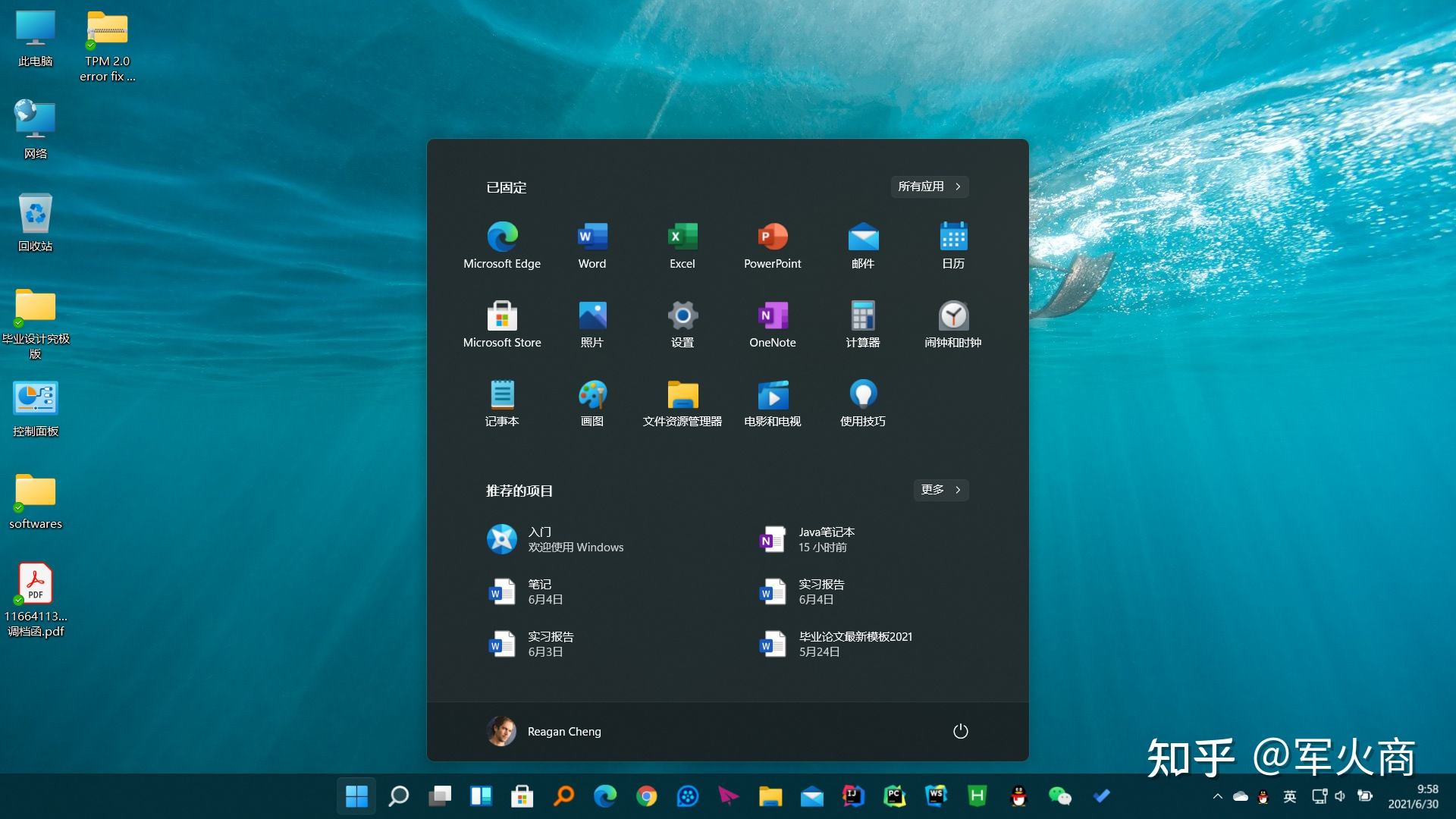This screenshot has width=1456, height=819.
Task: Open IntelliJ IDEA from taskbar
Action: tap(853, 796)
